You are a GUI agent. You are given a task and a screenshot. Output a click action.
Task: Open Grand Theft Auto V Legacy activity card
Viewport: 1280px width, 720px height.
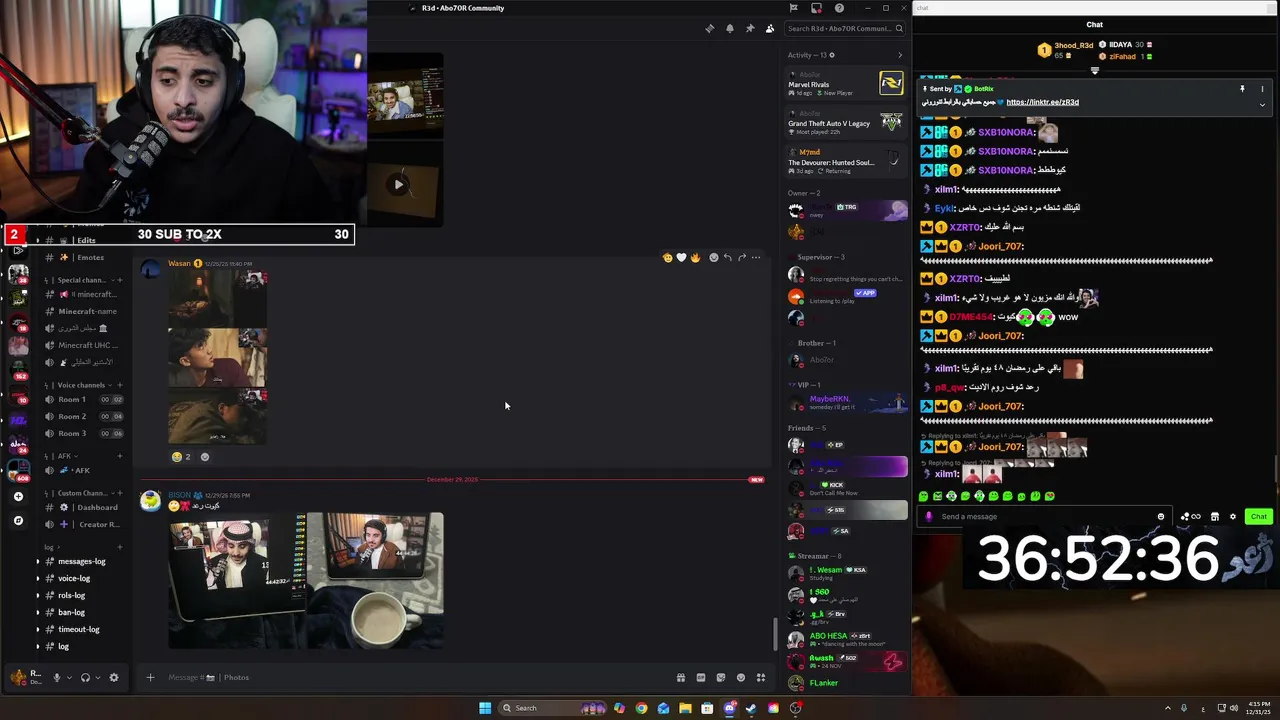pos(846,122)
